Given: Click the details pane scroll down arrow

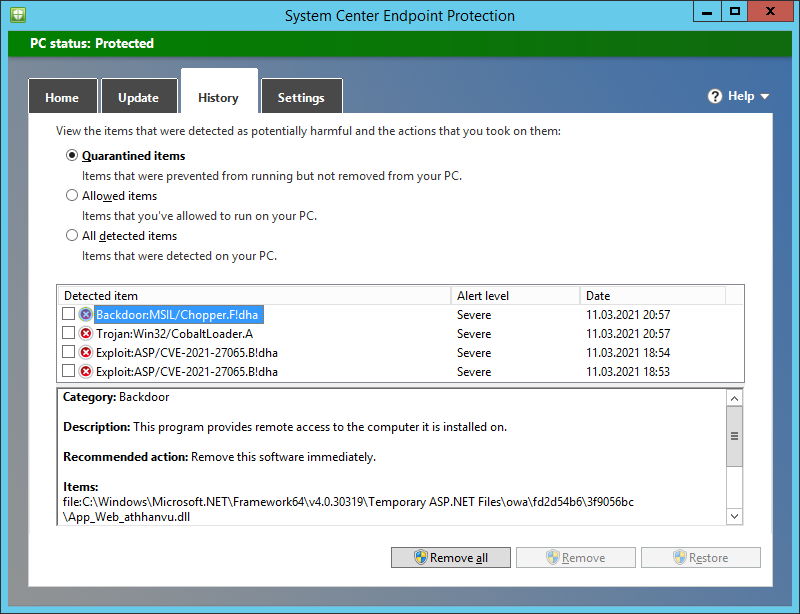Looking at the screenshot, I should click(734, 516).
